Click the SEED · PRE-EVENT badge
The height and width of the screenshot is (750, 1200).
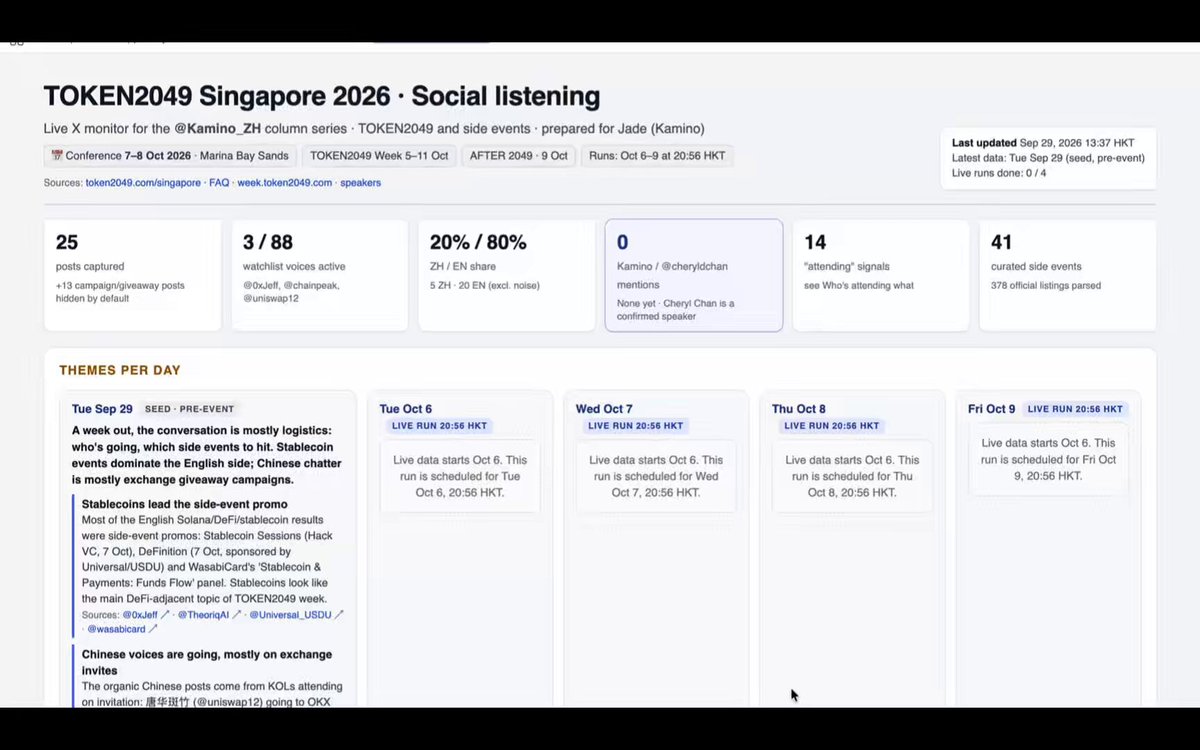pos(190,409)
